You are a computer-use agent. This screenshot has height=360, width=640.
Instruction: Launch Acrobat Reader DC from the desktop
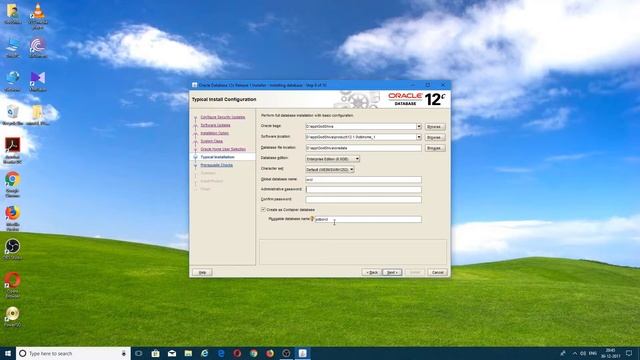(13, 150)
